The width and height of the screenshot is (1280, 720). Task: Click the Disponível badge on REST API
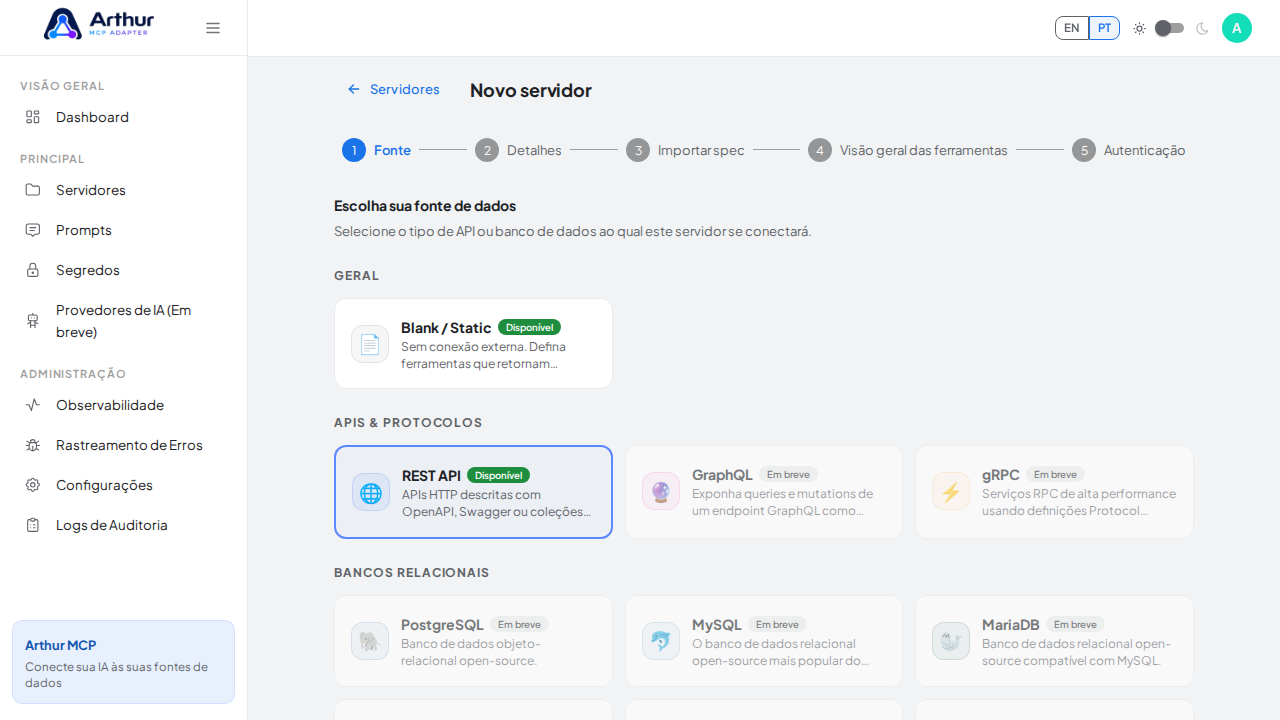click(x=498, y=475)
